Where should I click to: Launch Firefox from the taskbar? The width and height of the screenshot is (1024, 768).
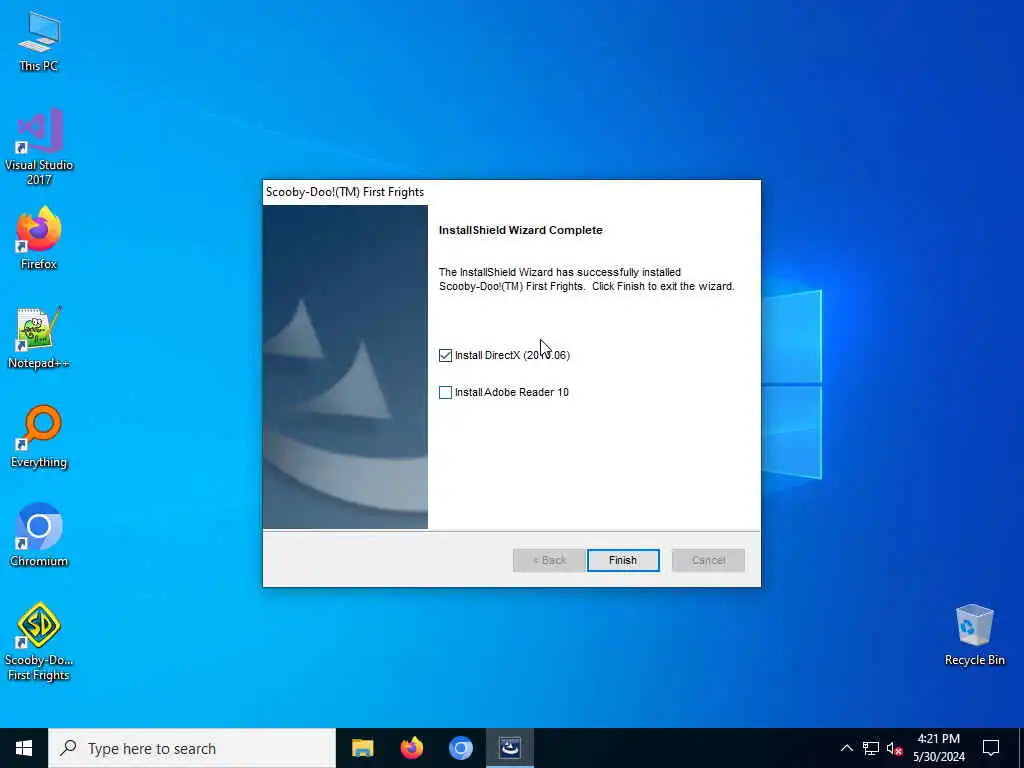pos(411,748)
